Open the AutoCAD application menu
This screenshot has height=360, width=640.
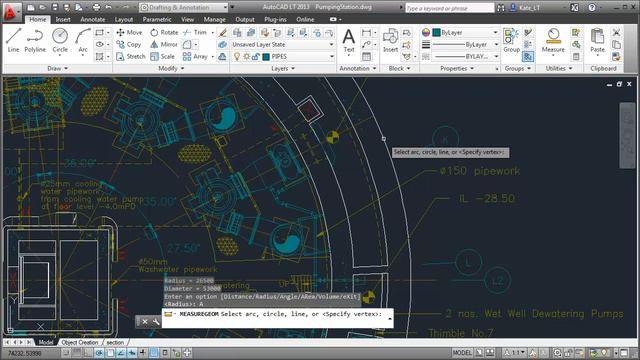(11, 12)
